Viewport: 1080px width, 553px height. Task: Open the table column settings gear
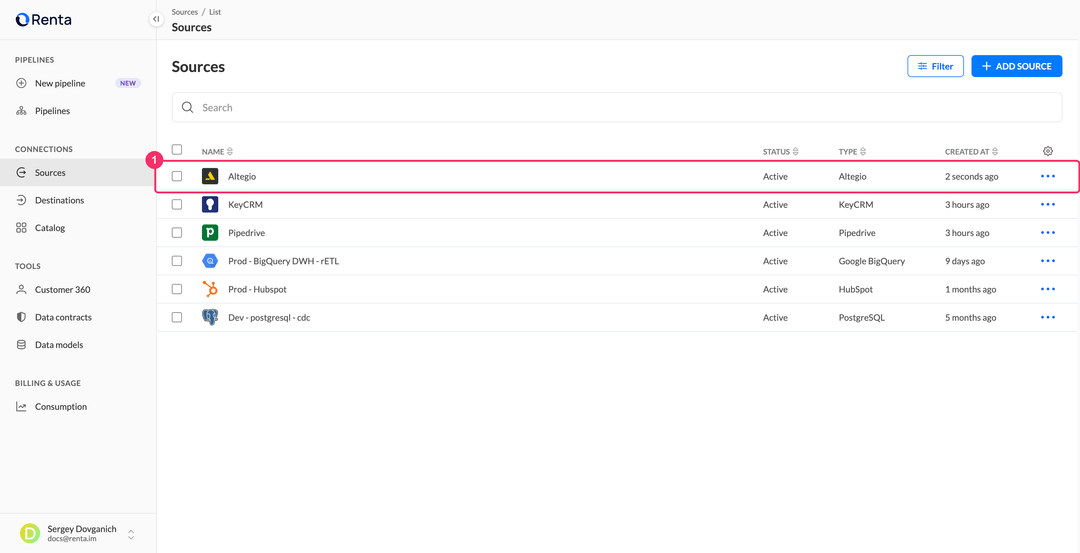click(x=1048, y=151)
